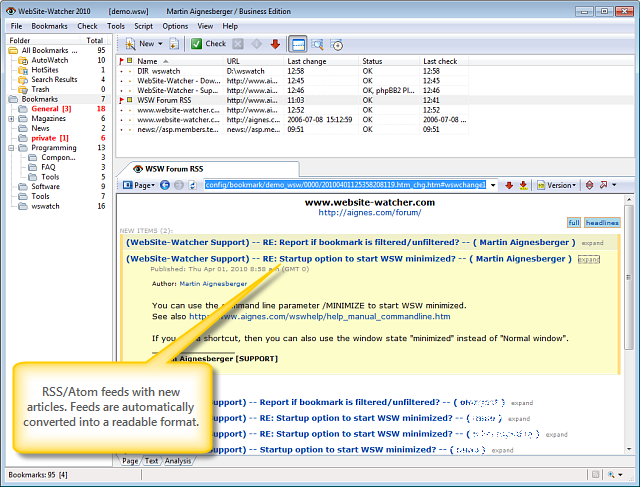Open the http://aignes.com/forum/ link

(369, 212)
